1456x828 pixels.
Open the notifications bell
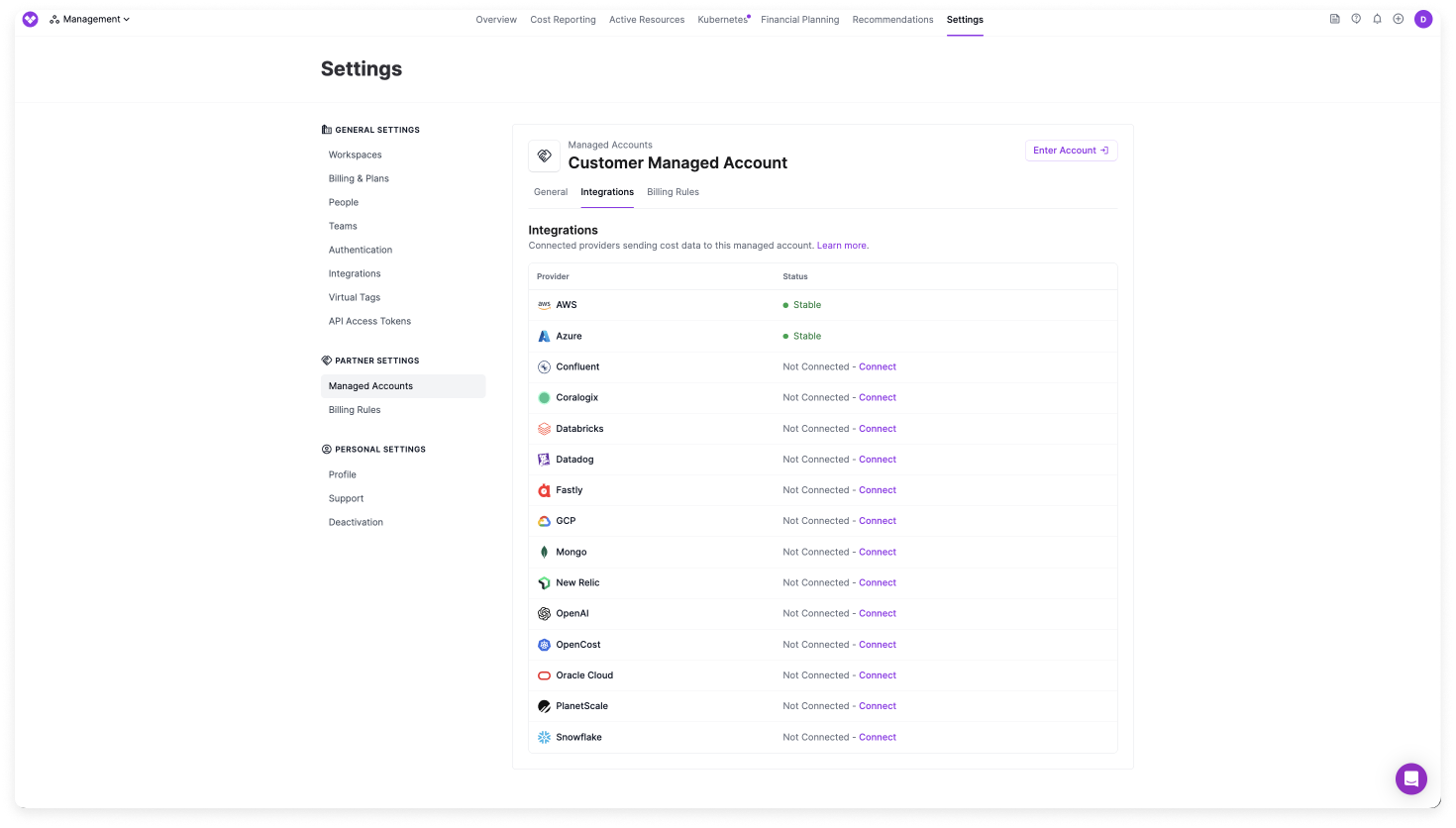point(1377,19)
